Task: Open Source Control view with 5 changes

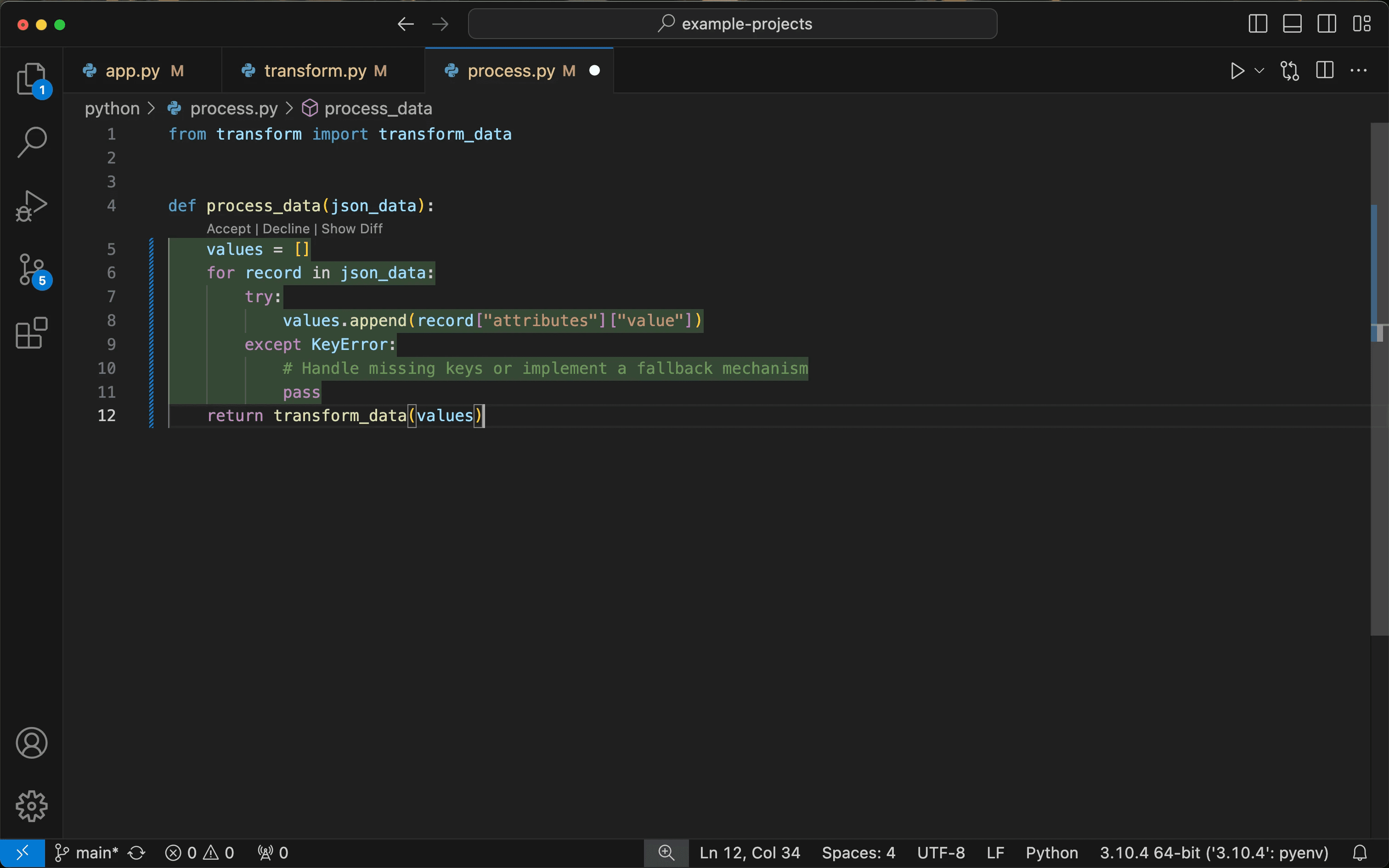Action: (x=31, y=270)
